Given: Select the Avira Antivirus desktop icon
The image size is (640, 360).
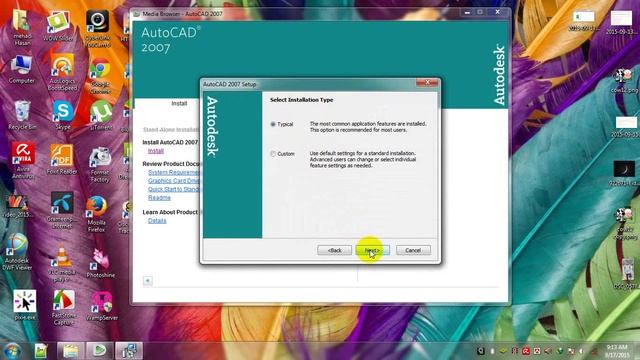Looking at the screenshot, I should click(x=23, y=160).
